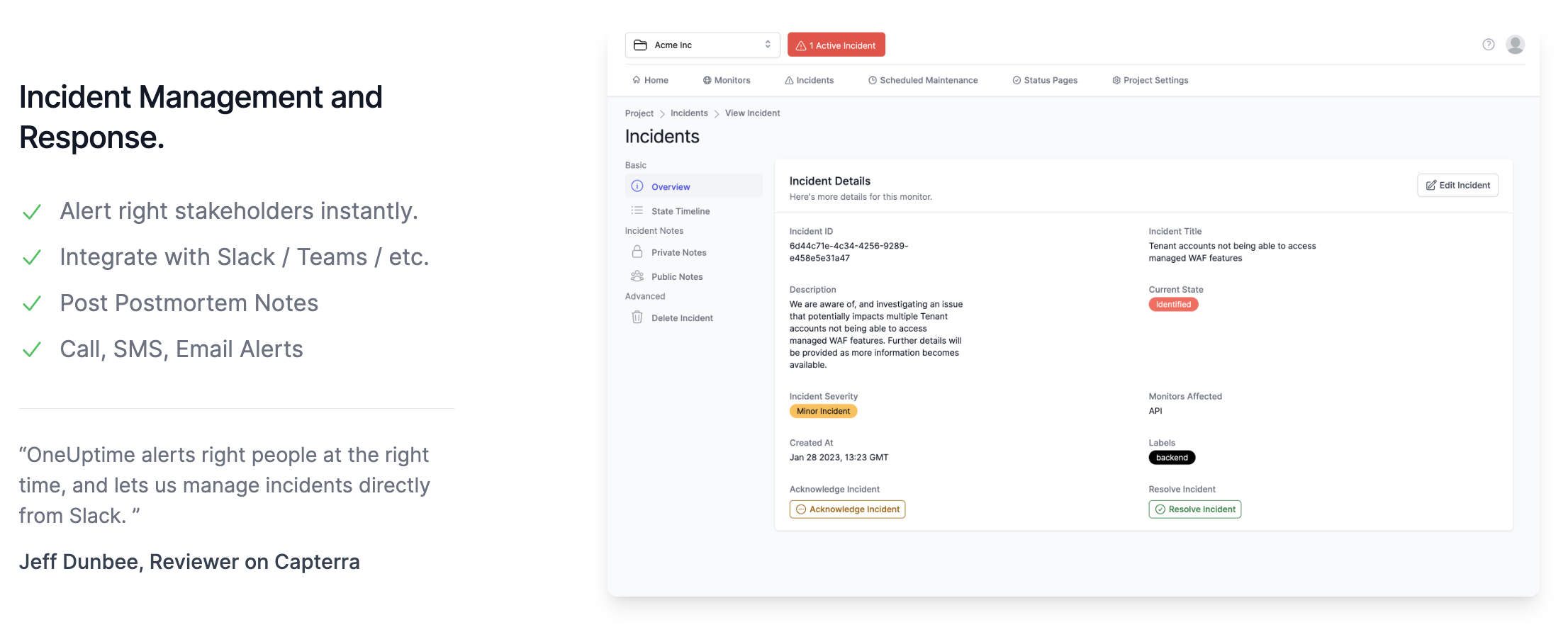Click the Incidents breadcrumb link
This screenshot has height=632, width=1568.
tap(689, 113)
